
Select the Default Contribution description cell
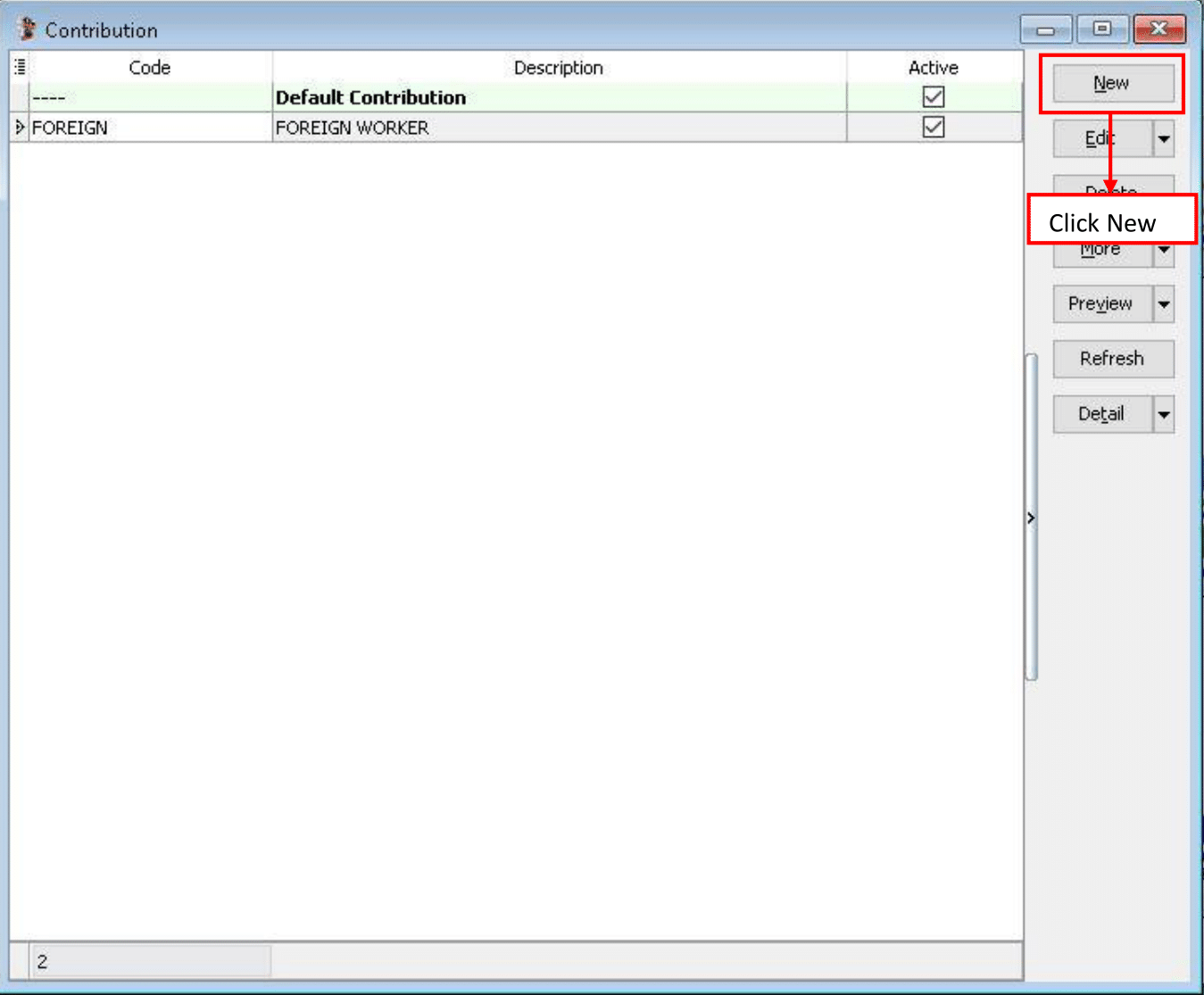[x=559, y=97]
